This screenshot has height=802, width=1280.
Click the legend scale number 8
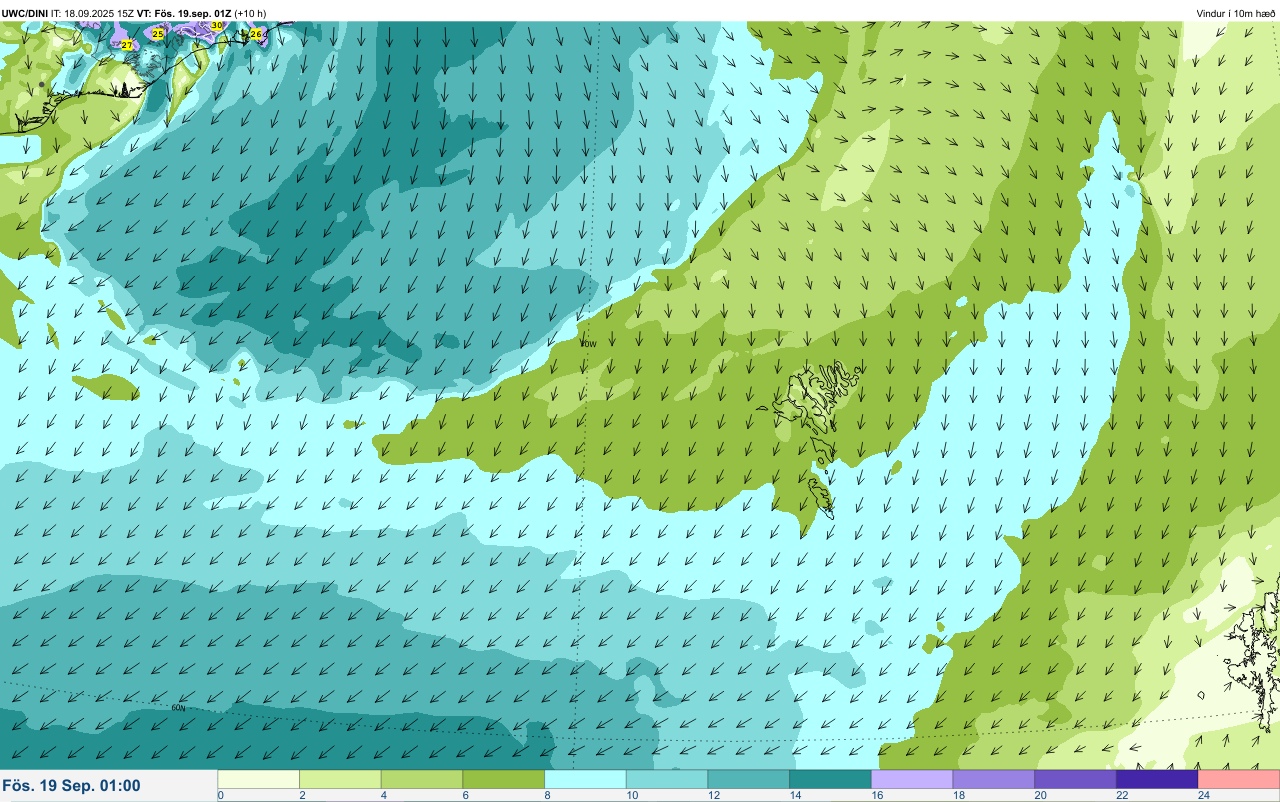tap(546, 795)
